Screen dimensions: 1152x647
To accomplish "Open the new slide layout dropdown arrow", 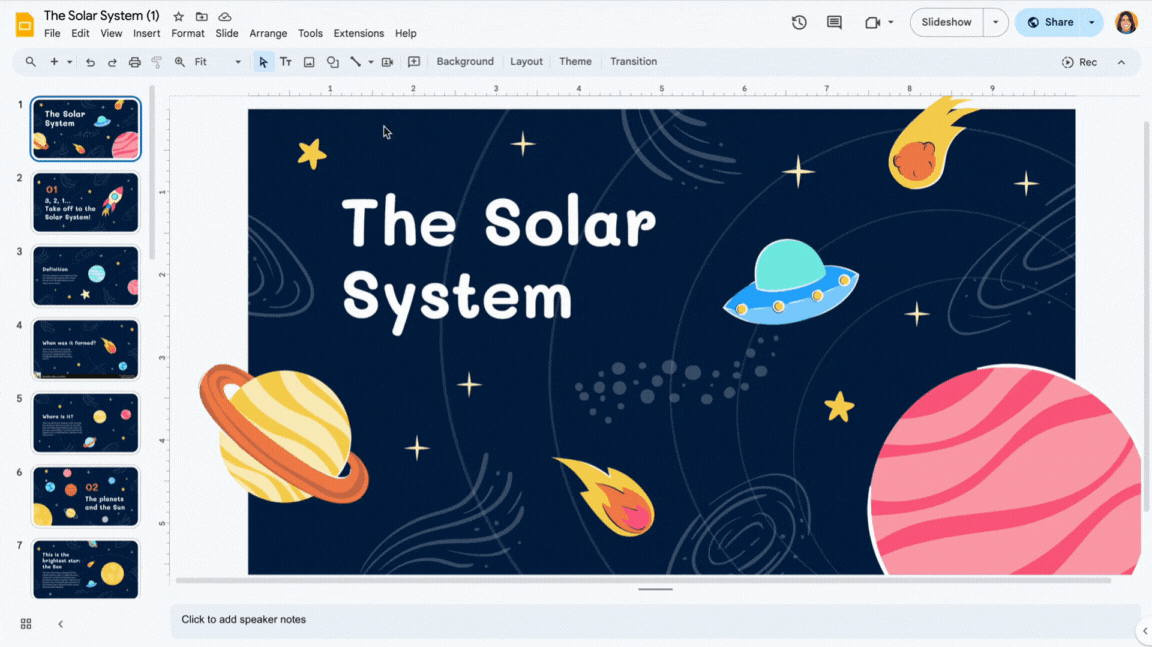I will point(70,62).
